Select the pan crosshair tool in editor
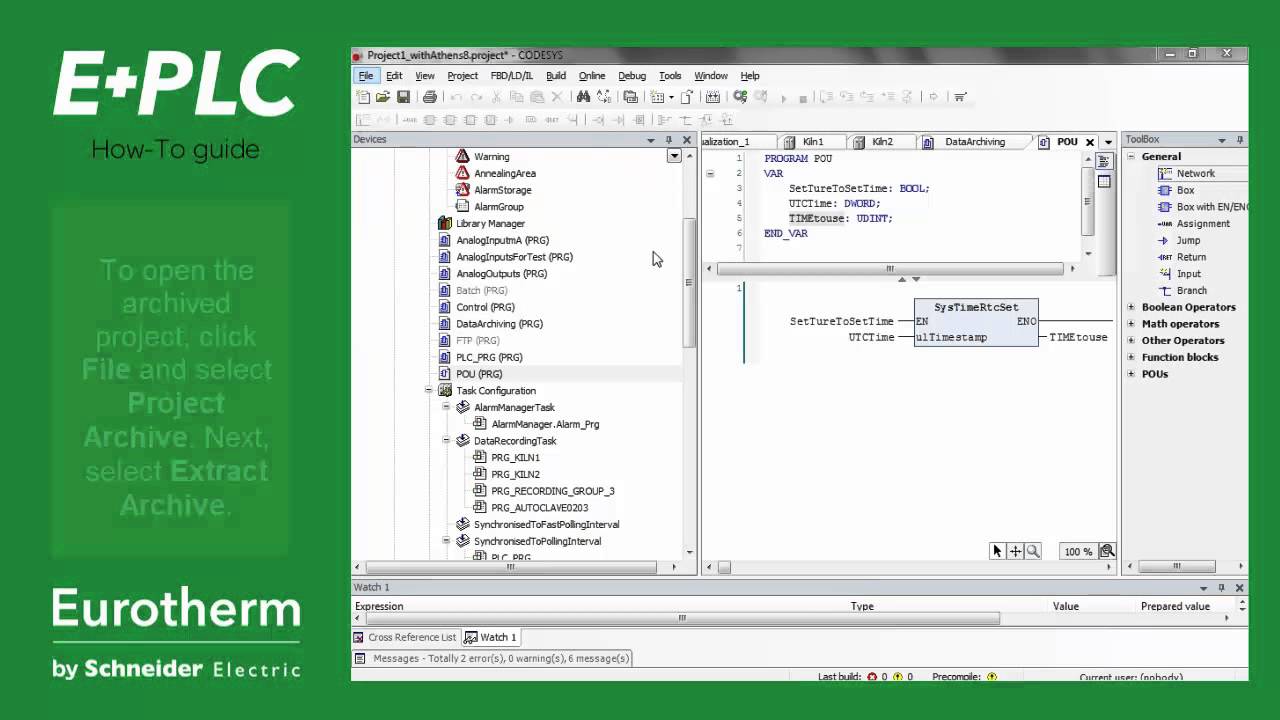The width and height of the screenshot is (1280, 720). pyautogui.click(x=1015, y=551)
